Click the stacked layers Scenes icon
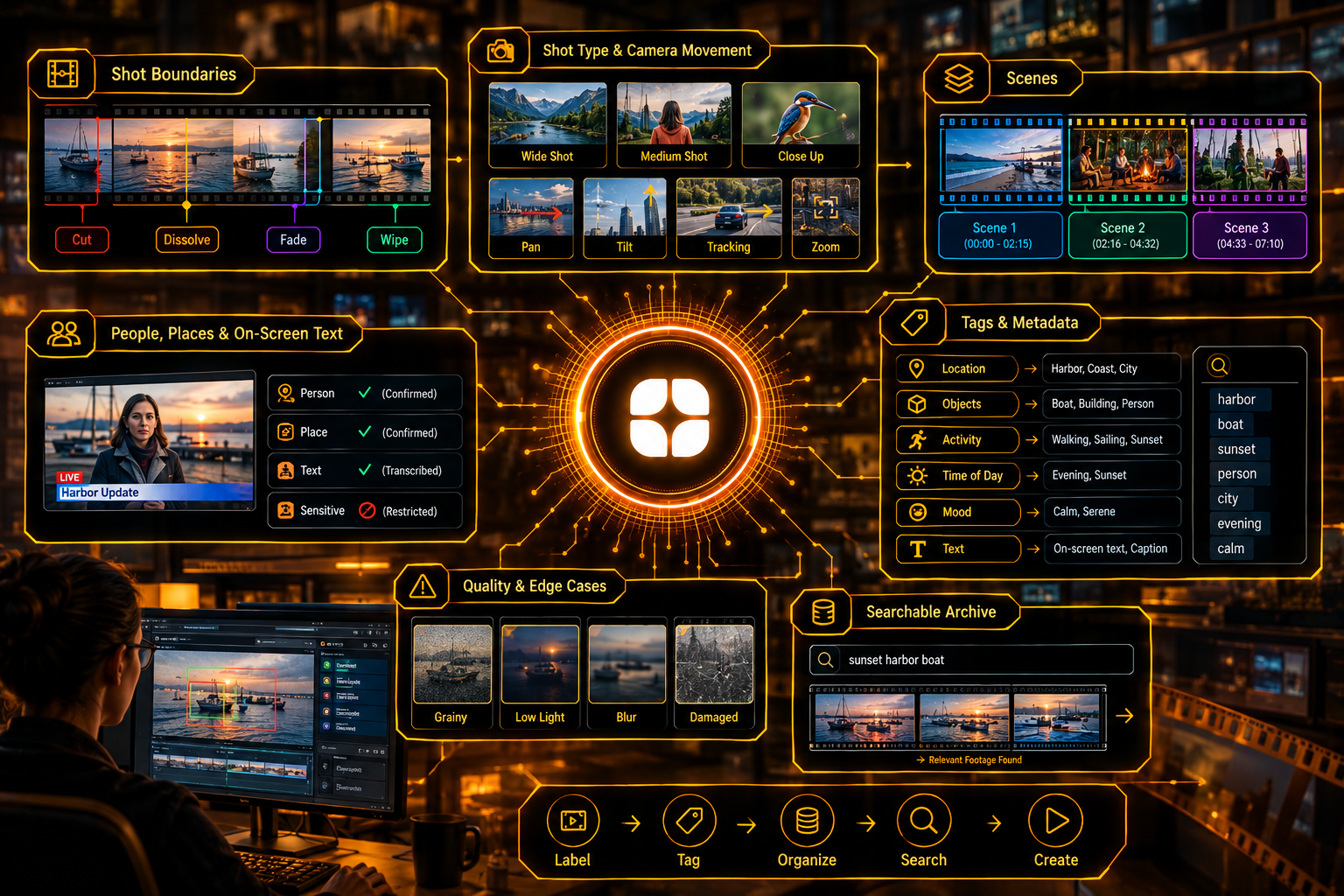This screenshot has width=1344, height=896. point(958,79)
